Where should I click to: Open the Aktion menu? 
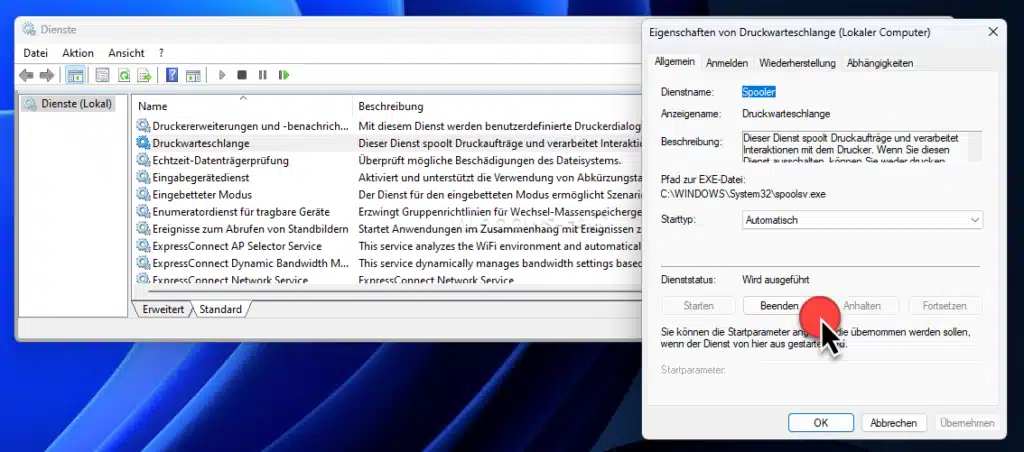[x=78, y=53]
